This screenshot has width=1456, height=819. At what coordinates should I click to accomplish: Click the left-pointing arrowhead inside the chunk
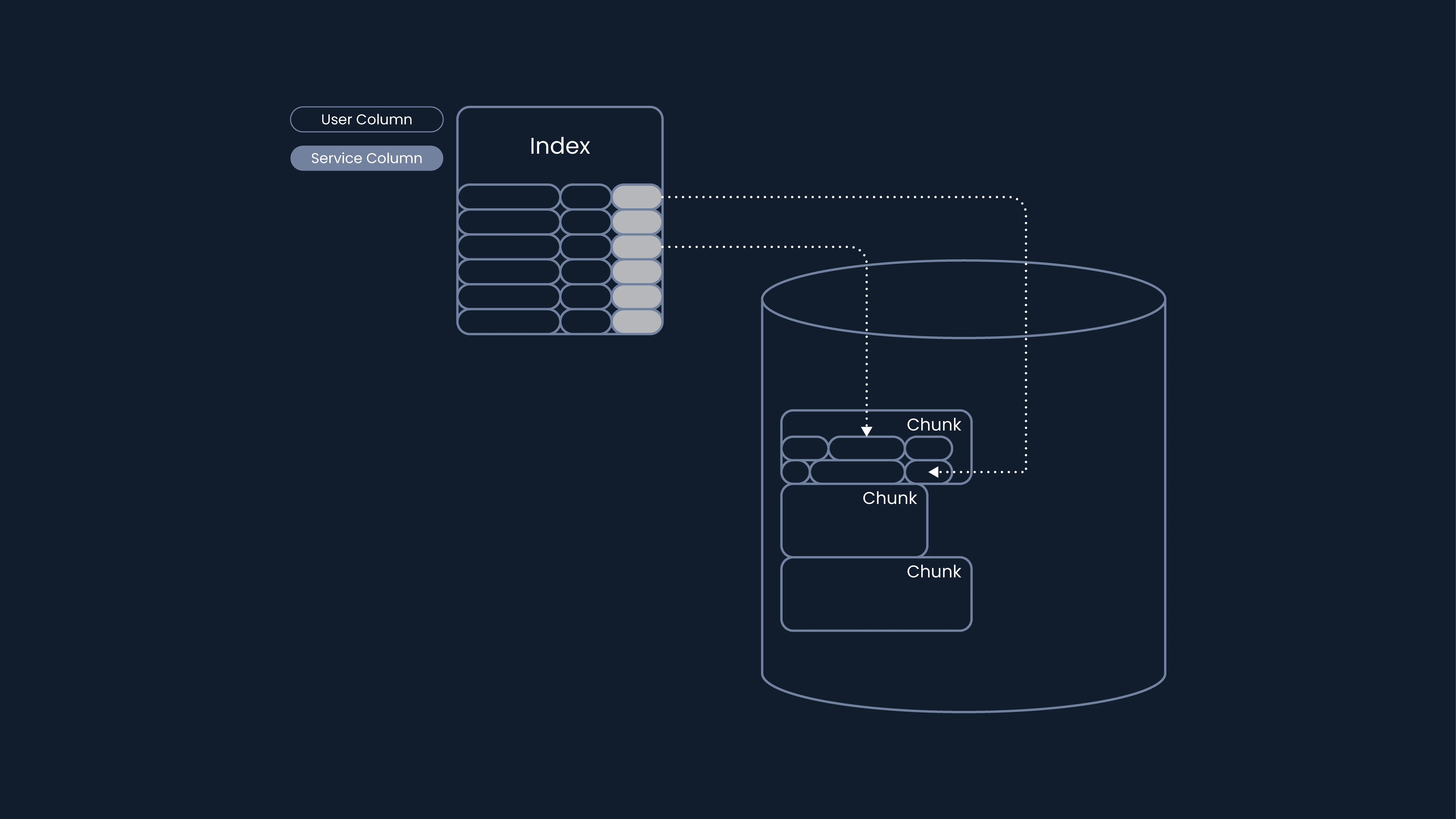coord(934,472)
